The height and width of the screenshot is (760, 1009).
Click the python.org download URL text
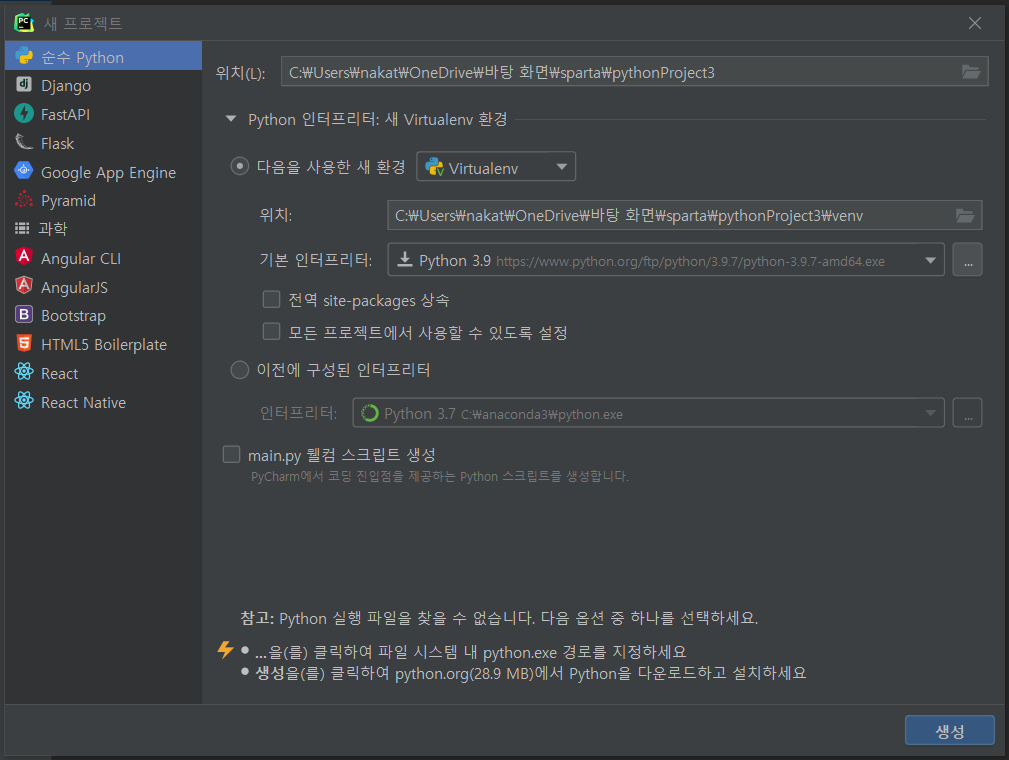690,261
